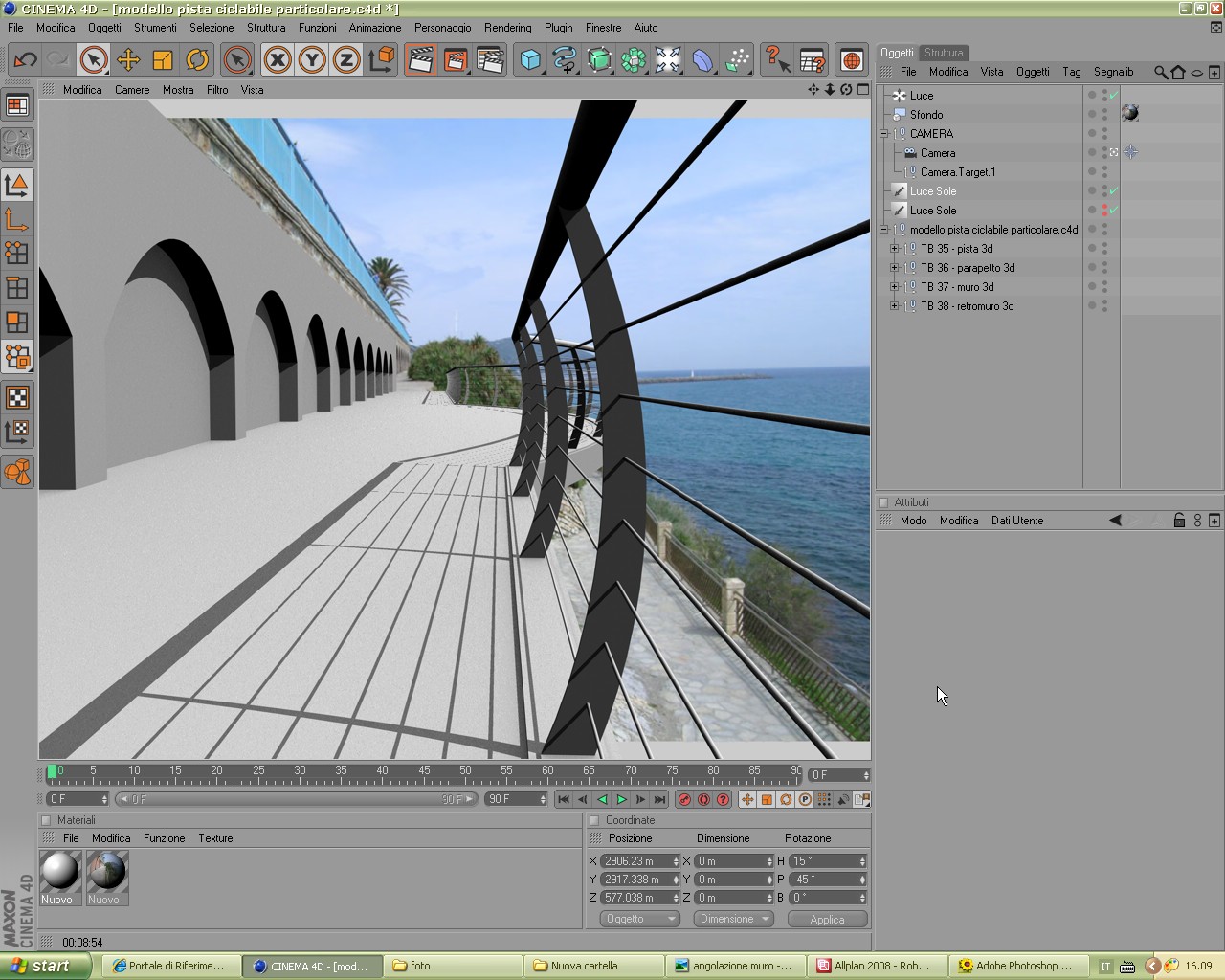This screenshot has width=1225, height=980.
Task: Toggle X axis lock
Action: (x=278, y=60)
